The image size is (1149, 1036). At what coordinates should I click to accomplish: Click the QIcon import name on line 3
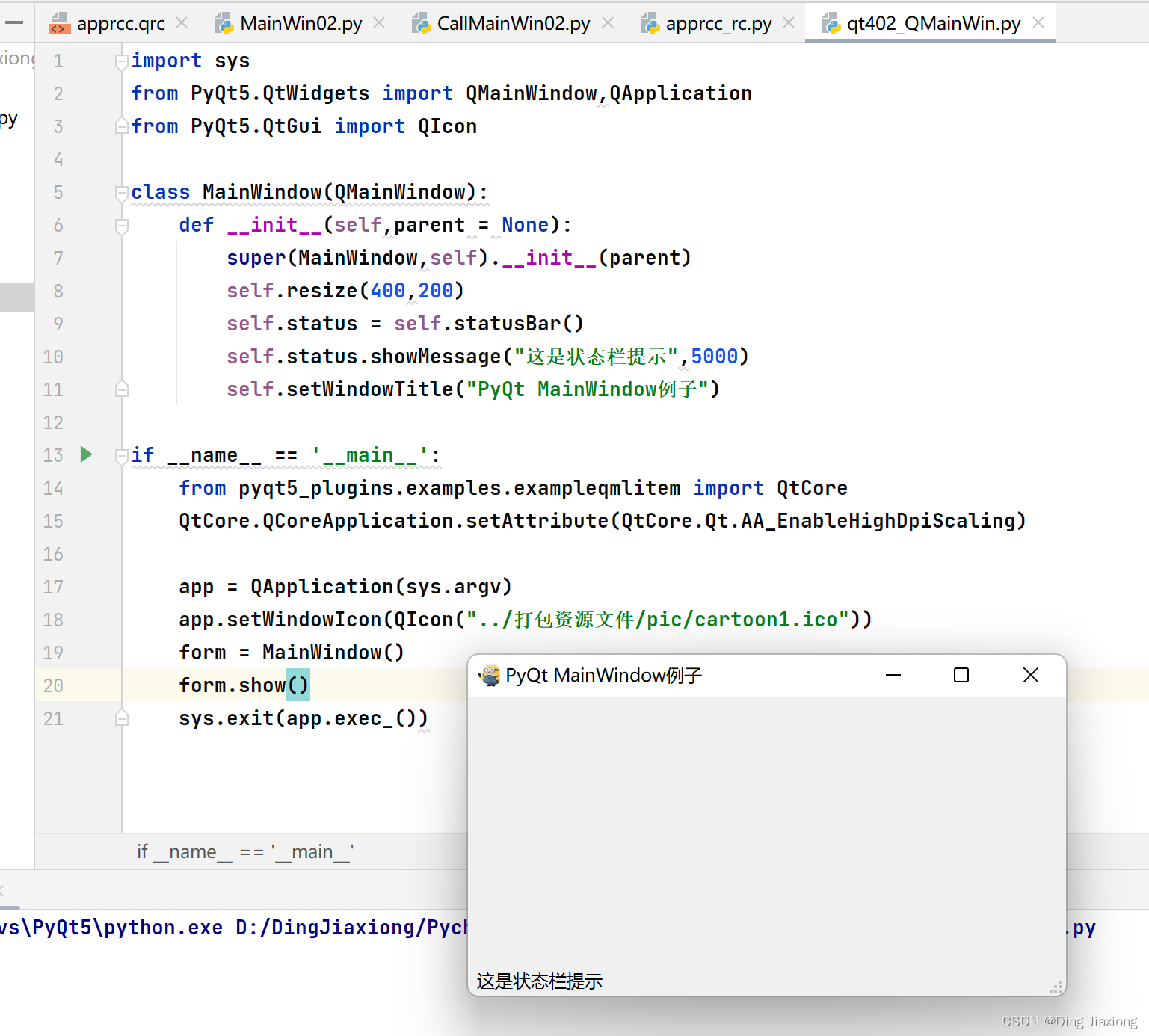(448, 126)
